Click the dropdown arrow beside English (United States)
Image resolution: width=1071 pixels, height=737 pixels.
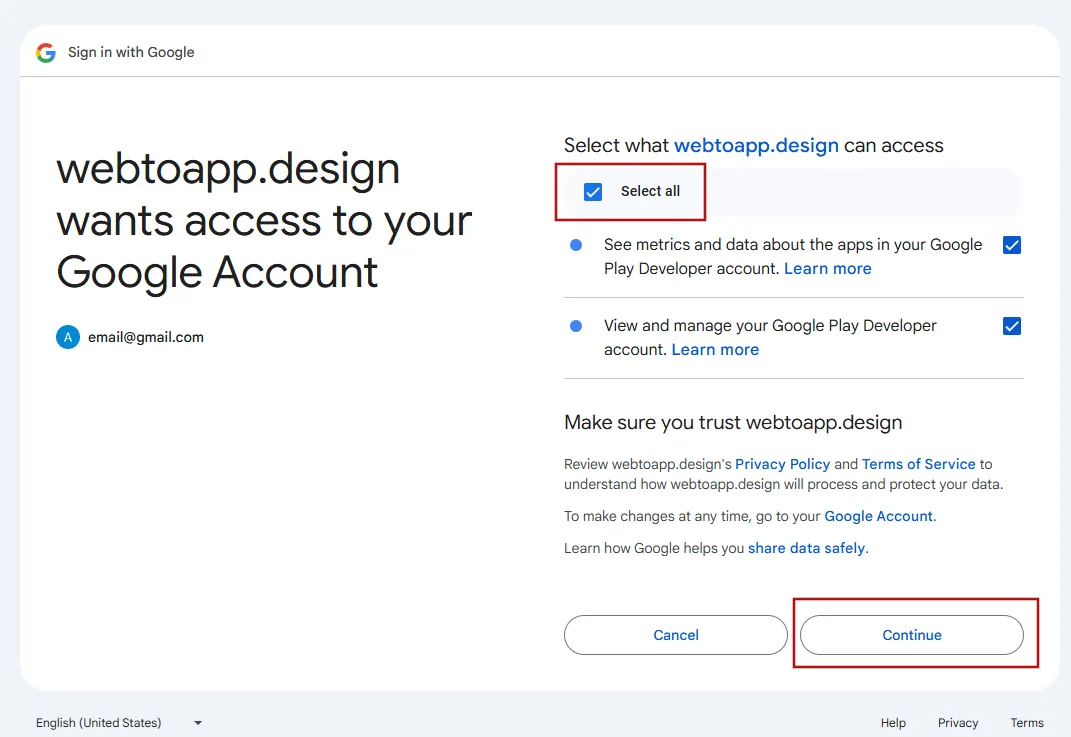tap(197, 722)
